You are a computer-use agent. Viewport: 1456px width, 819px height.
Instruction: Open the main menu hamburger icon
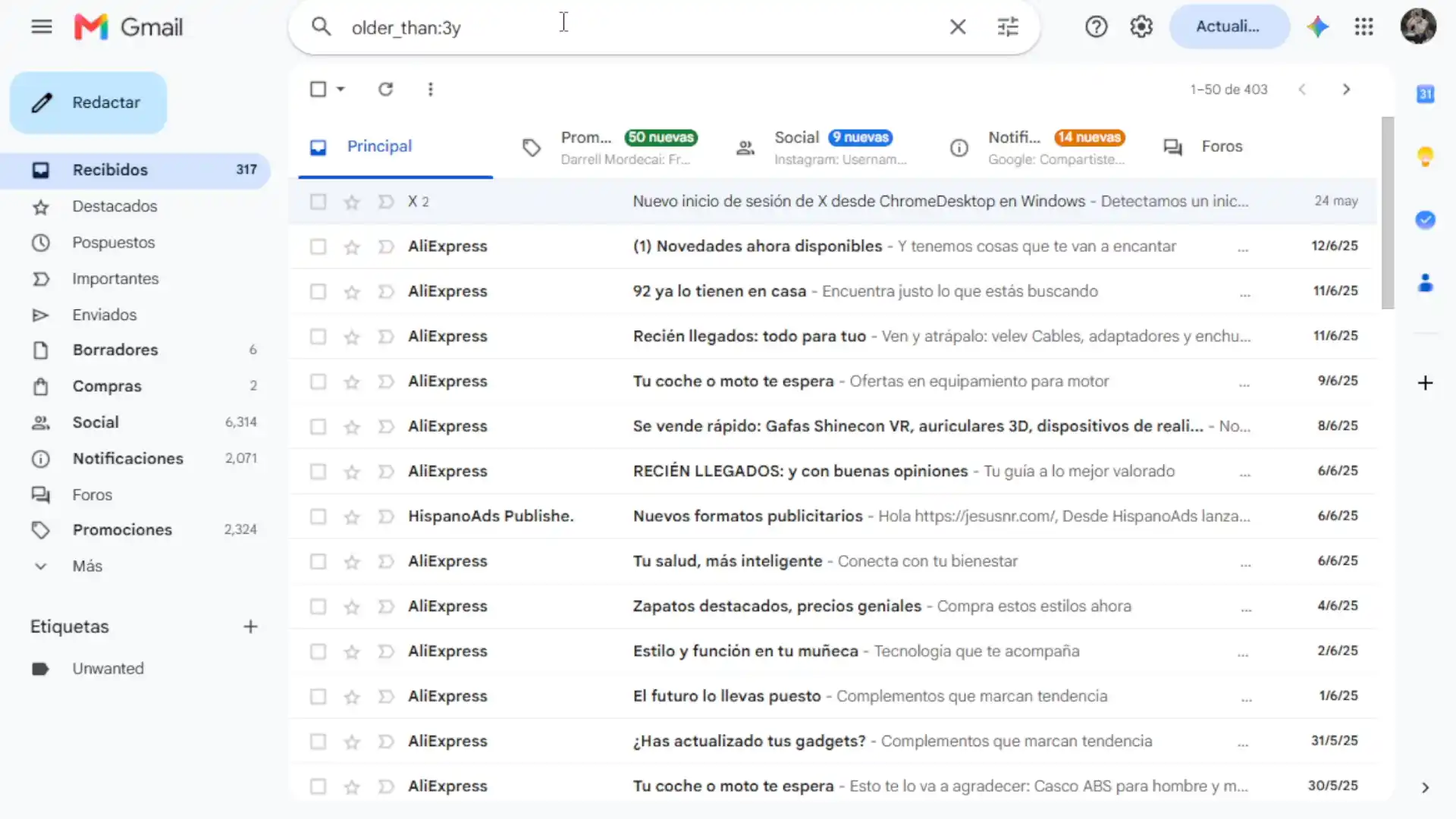tap(42, 27)
